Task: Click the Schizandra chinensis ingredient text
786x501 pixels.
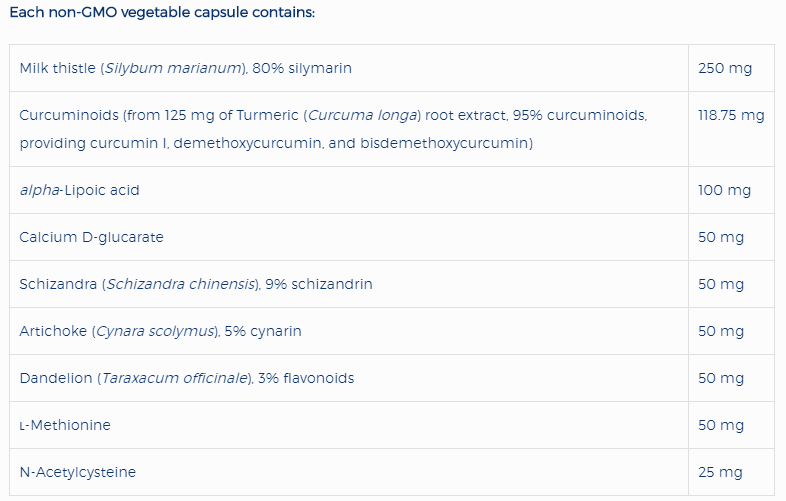Action: 182,284
